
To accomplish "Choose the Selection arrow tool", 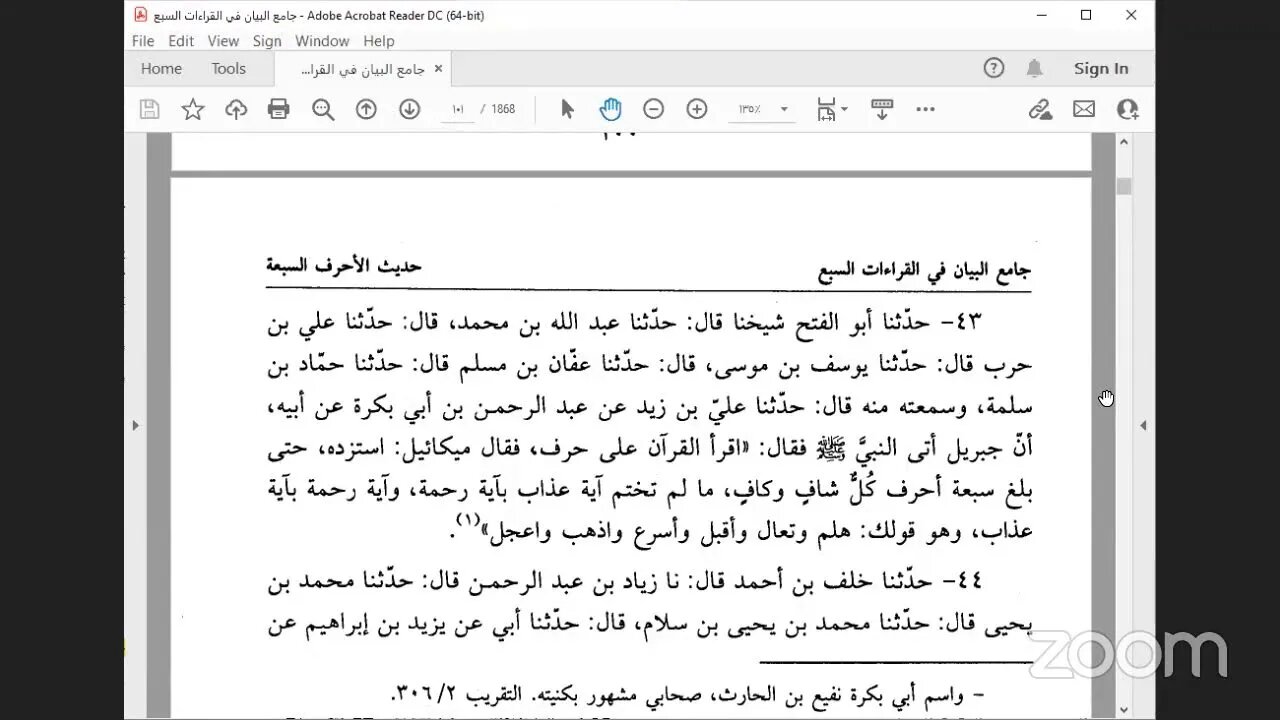I will 567,109.
